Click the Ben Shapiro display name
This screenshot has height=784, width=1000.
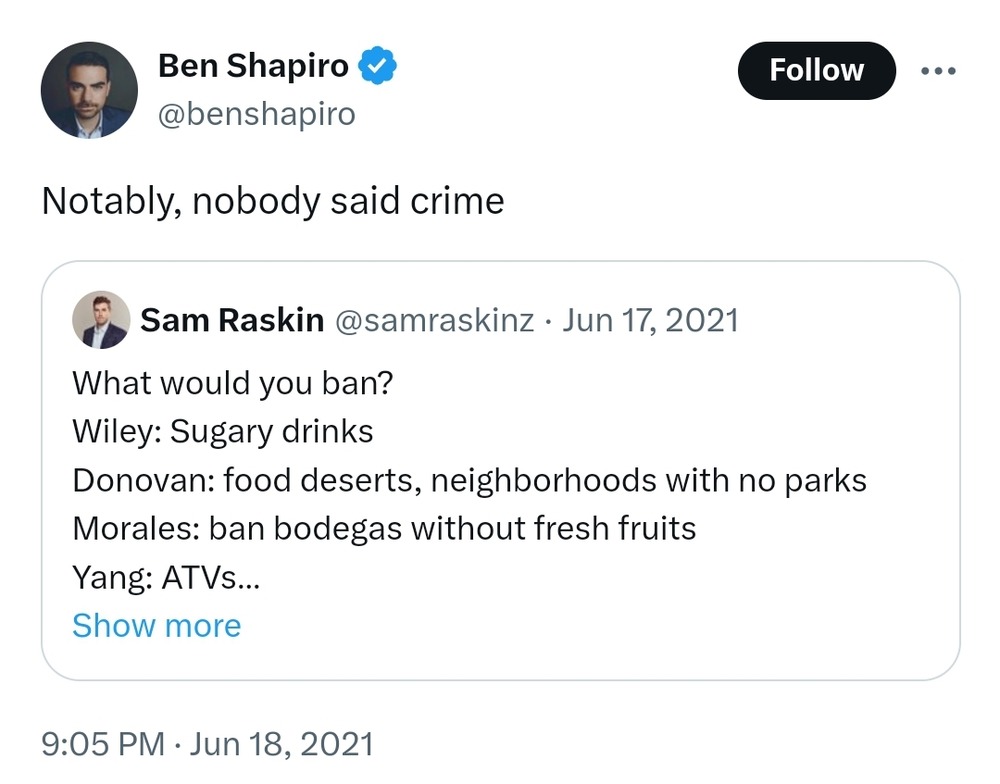coord(253,67)
